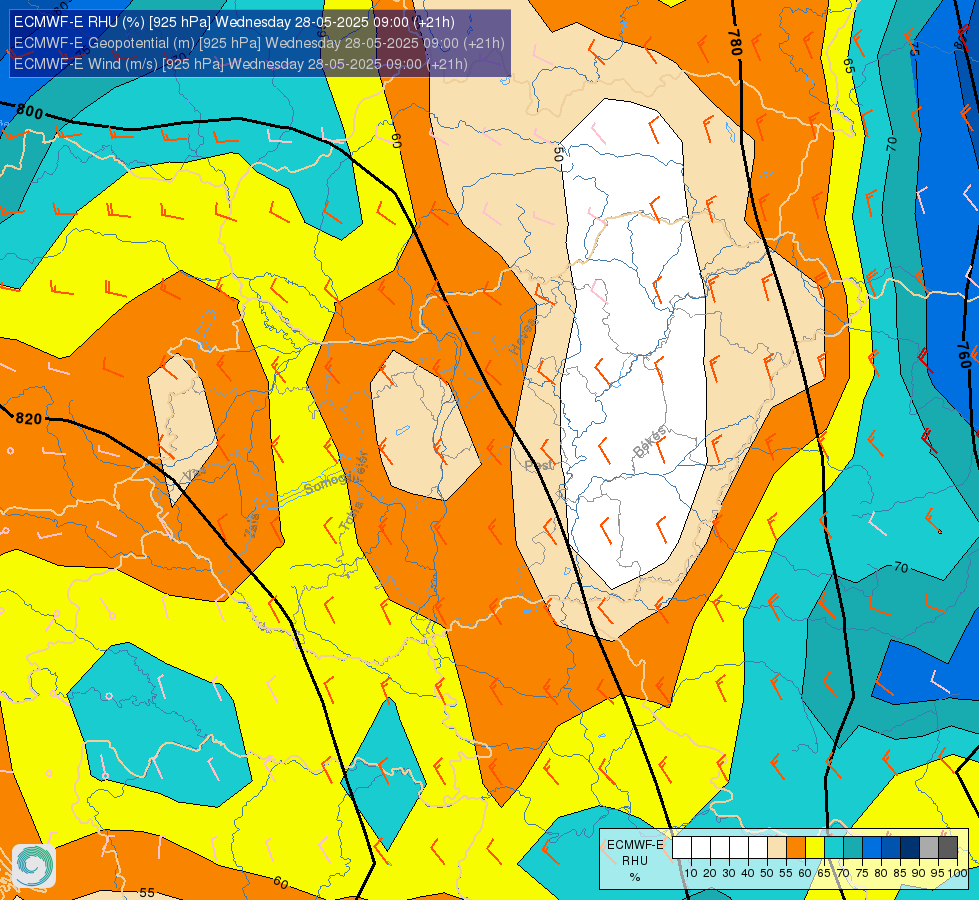Image resolution: width=979 pixels, height=900 pixels.
Task: Click the RHU label in the legend
Action: (634, 861)
